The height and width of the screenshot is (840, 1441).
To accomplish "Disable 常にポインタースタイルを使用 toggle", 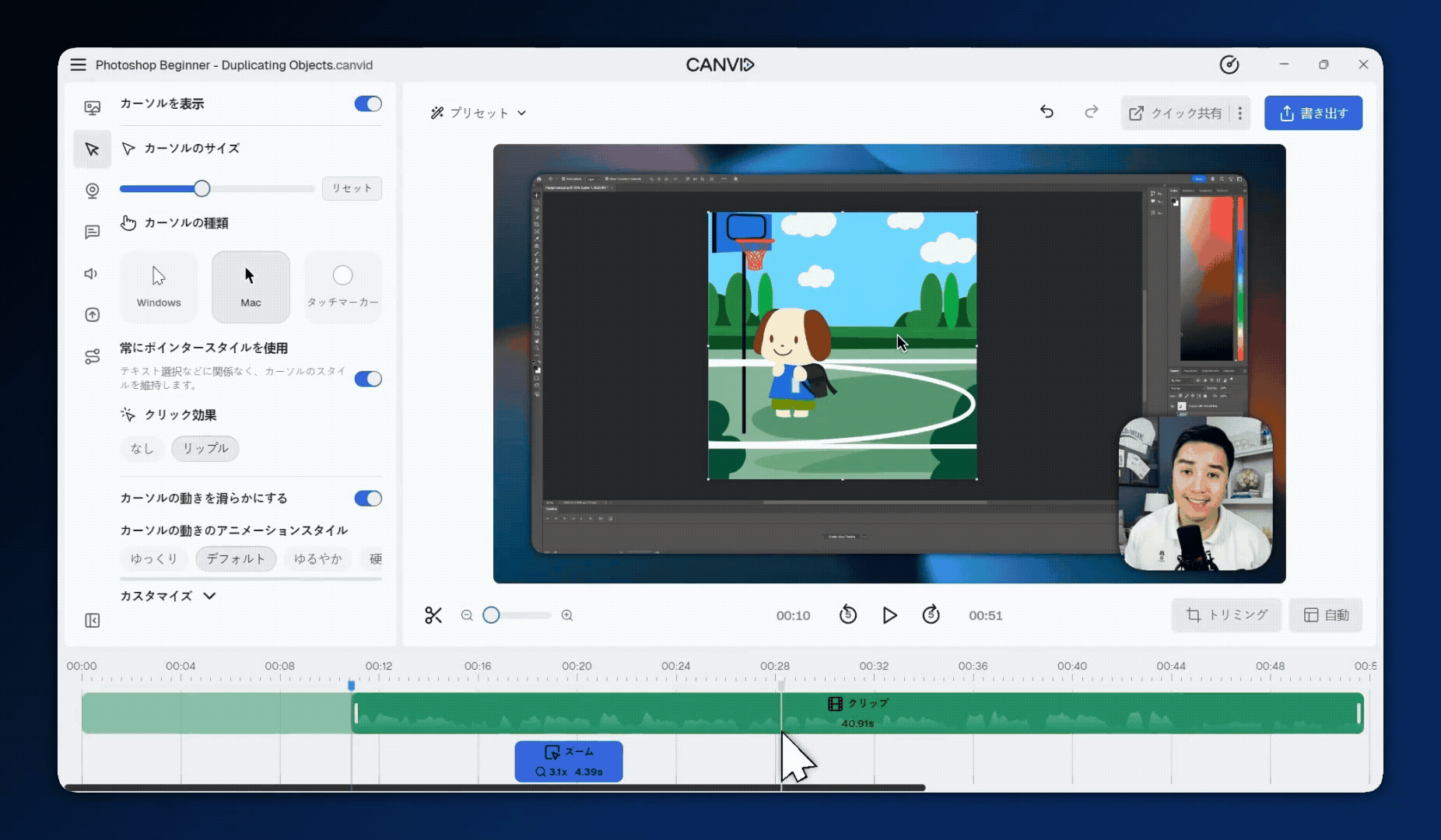I will point(367,379).
